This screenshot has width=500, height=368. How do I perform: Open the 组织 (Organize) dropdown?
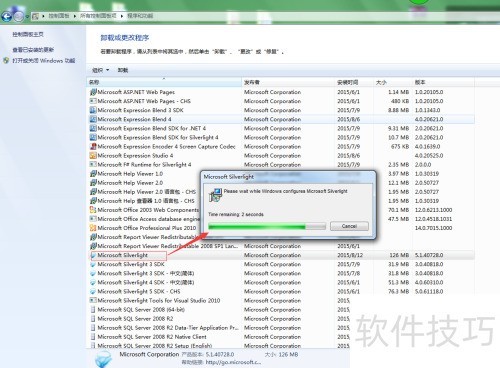point(100,70)
